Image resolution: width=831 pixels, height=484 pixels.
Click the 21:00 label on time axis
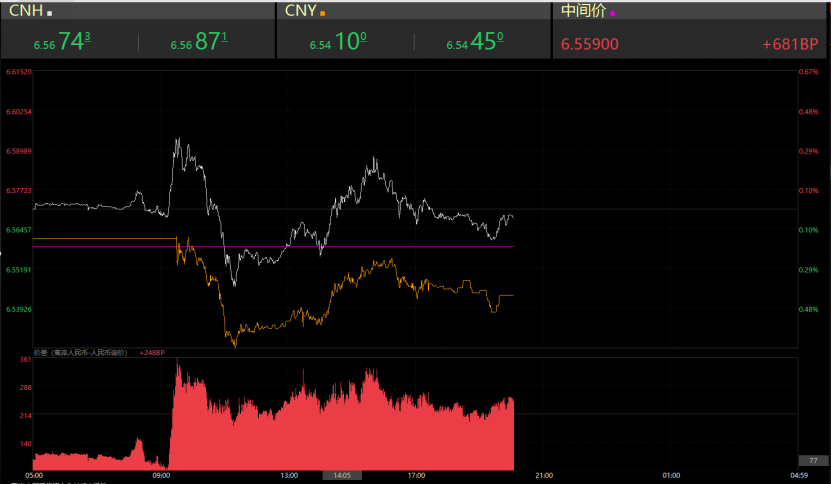pyautogui.click(x=544, y=476)
